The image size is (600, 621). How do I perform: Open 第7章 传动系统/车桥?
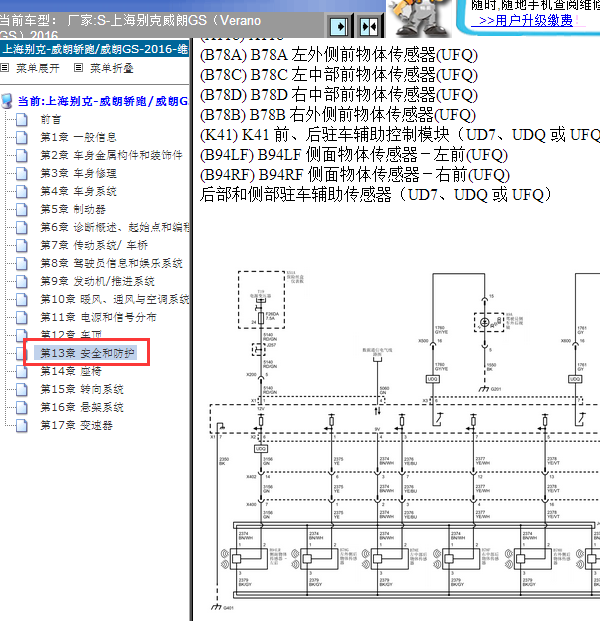[94, 245]
